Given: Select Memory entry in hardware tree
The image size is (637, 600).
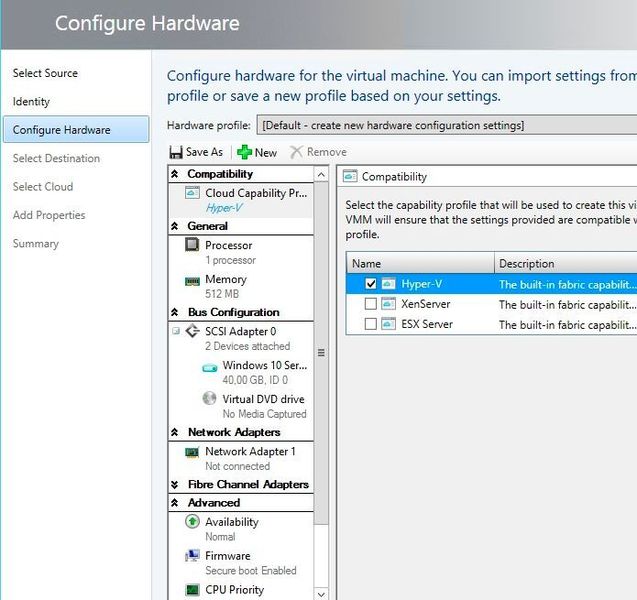Looking at the screenshot, I should pyautogui.click(x=241, y=286).
